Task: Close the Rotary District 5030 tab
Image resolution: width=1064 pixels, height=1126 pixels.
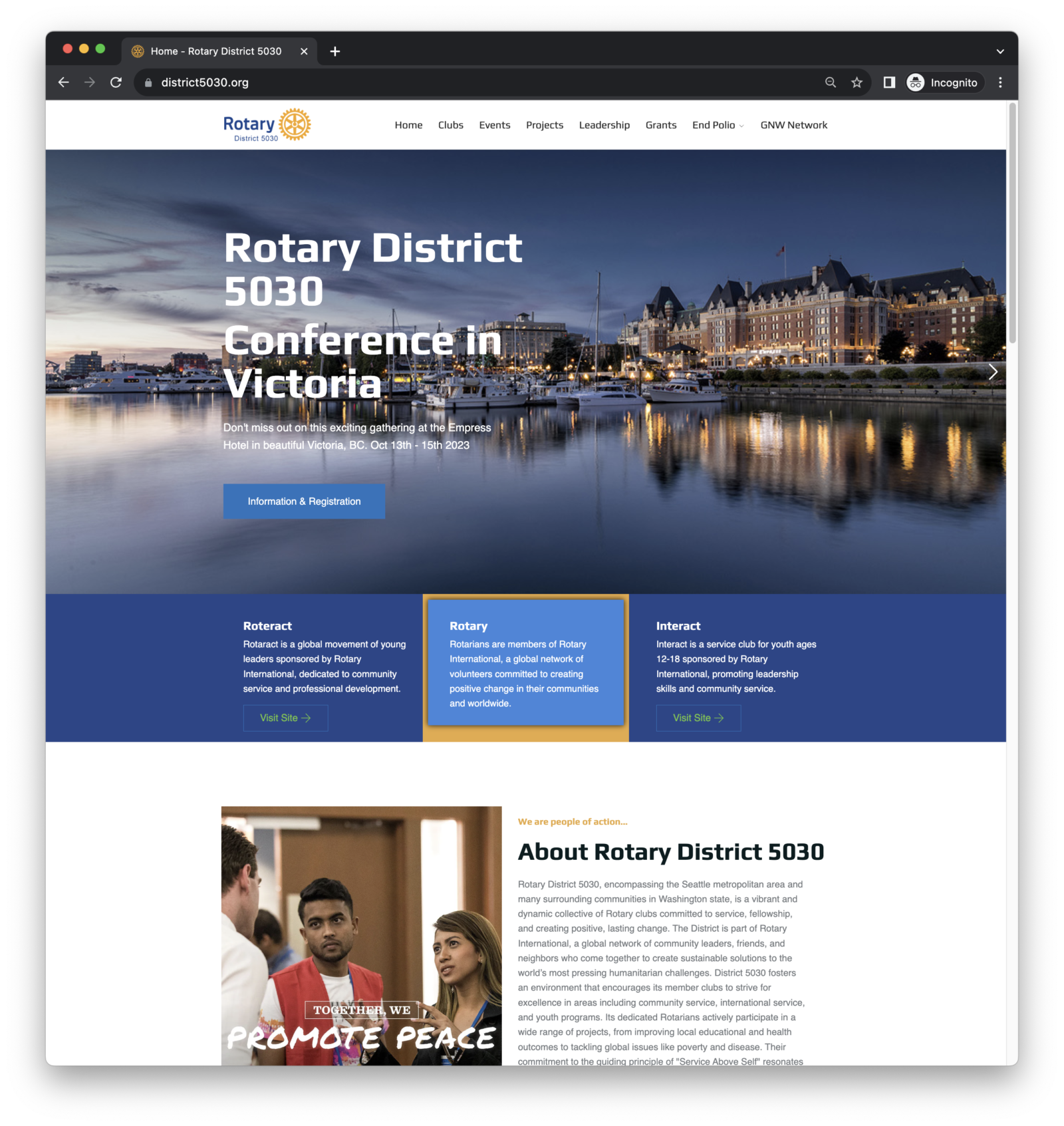Action: coord(304,51)
